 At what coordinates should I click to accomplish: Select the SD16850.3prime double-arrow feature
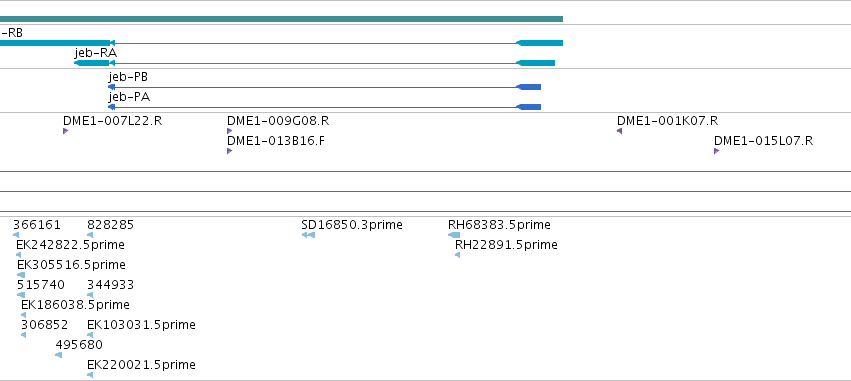point(308,235)
